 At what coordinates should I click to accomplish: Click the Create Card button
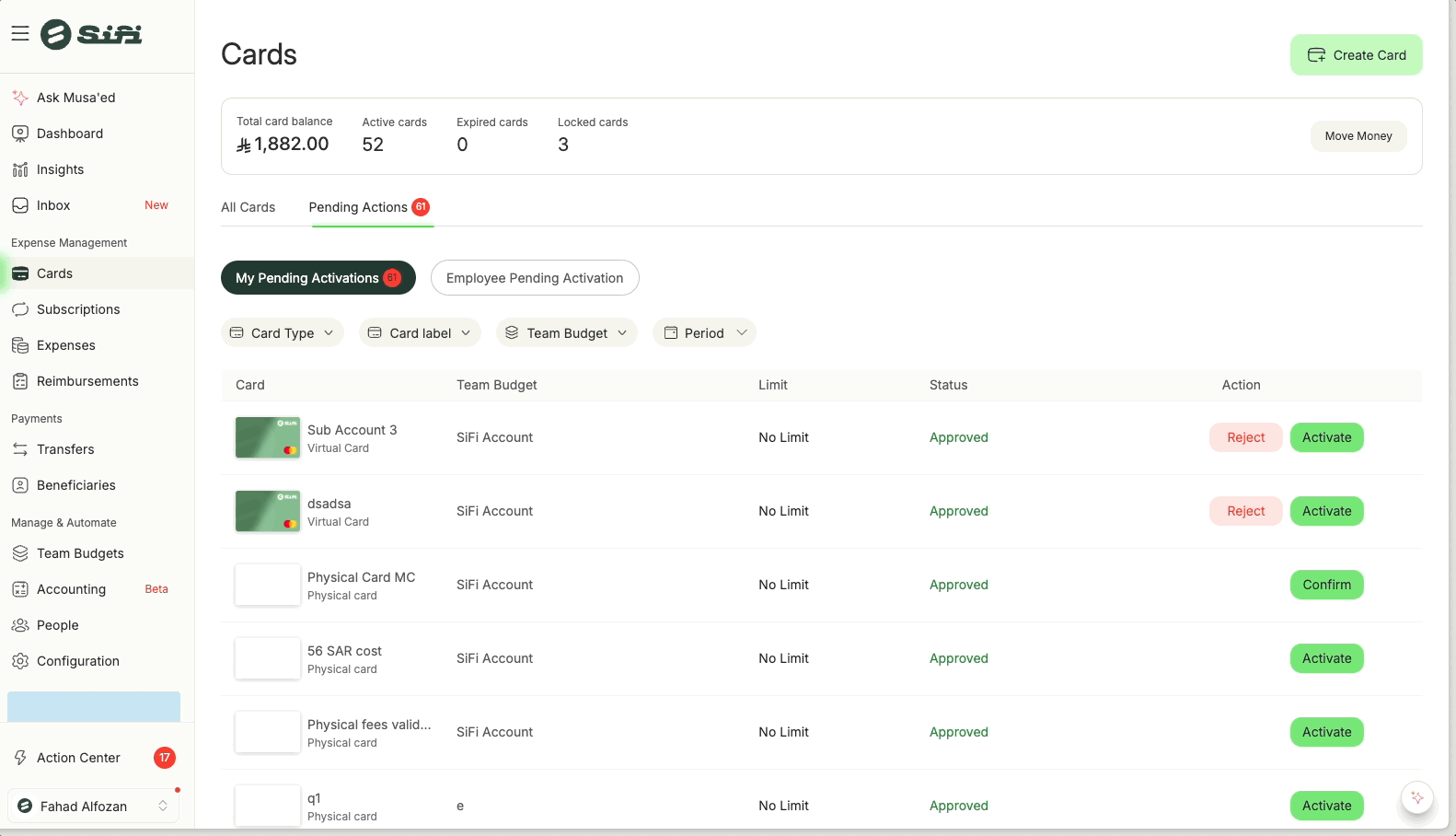pos(1356,55)
